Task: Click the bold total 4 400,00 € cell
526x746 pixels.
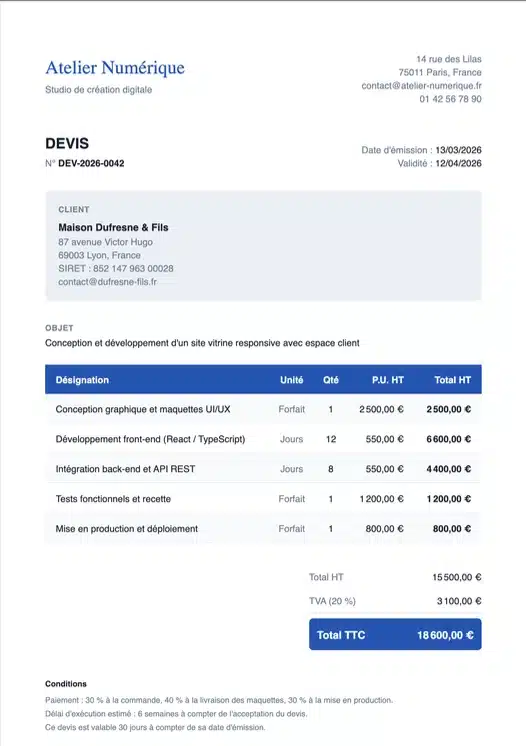Action: 448,469
